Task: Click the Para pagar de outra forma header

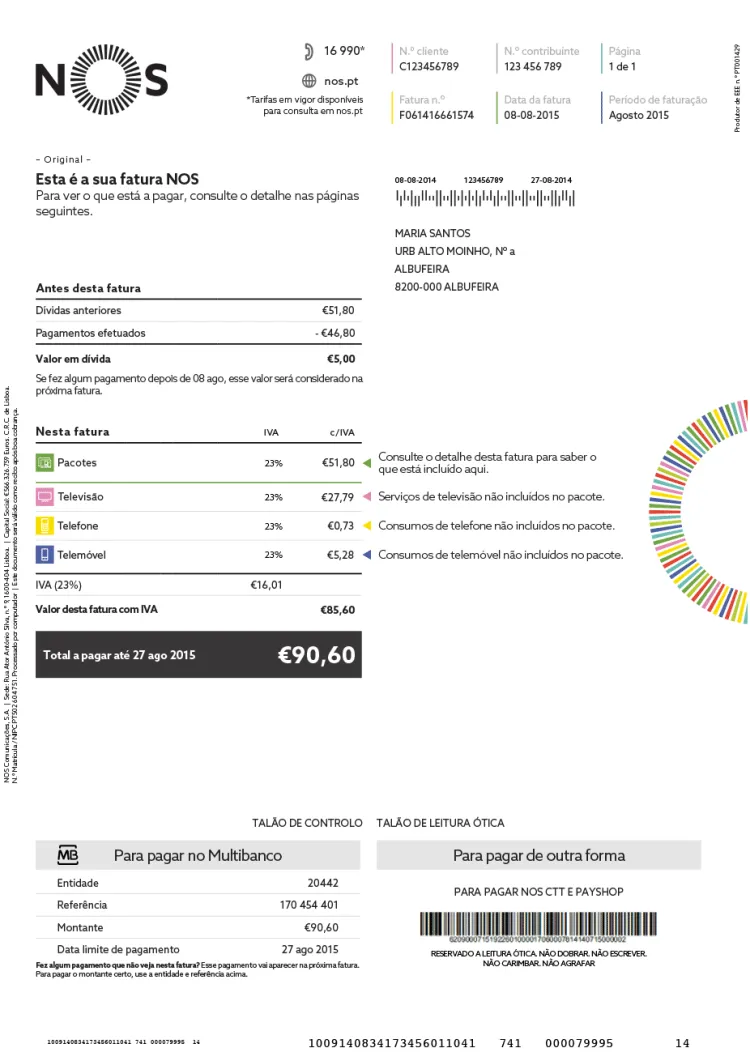Action: [x=539, y=855]
